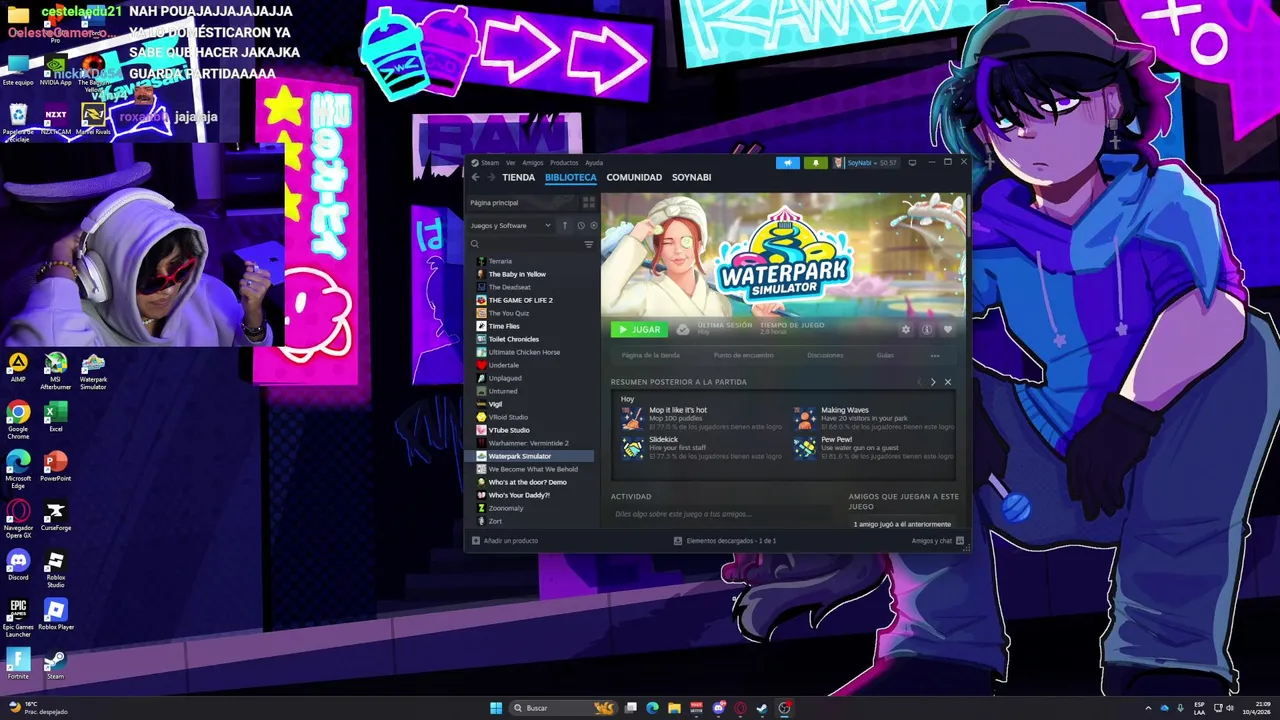The image size is (1280, 720).
Task: Go to BIBLIOTECA tab
Action: (570, 177)
